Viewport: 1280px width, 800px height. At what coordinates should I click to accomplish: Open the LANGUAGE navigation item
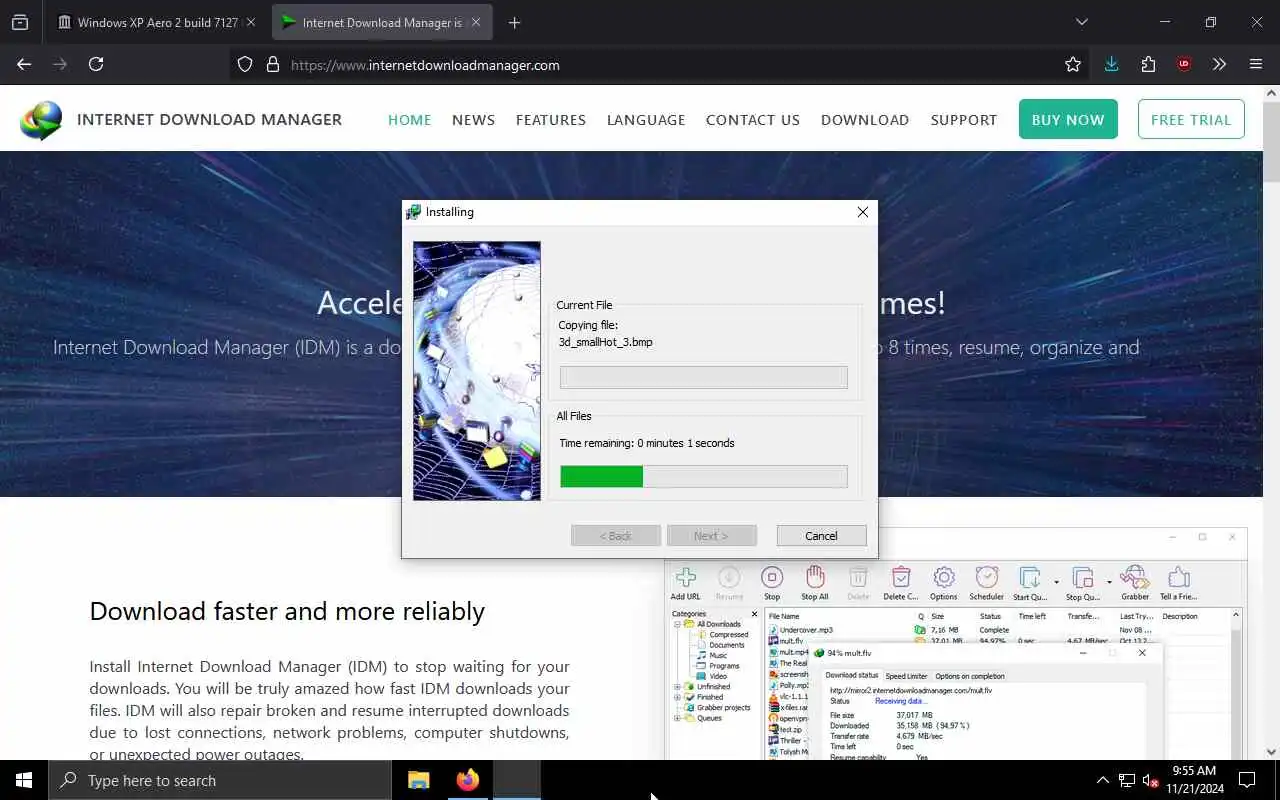pyautogui.click(x=646, y=119)
